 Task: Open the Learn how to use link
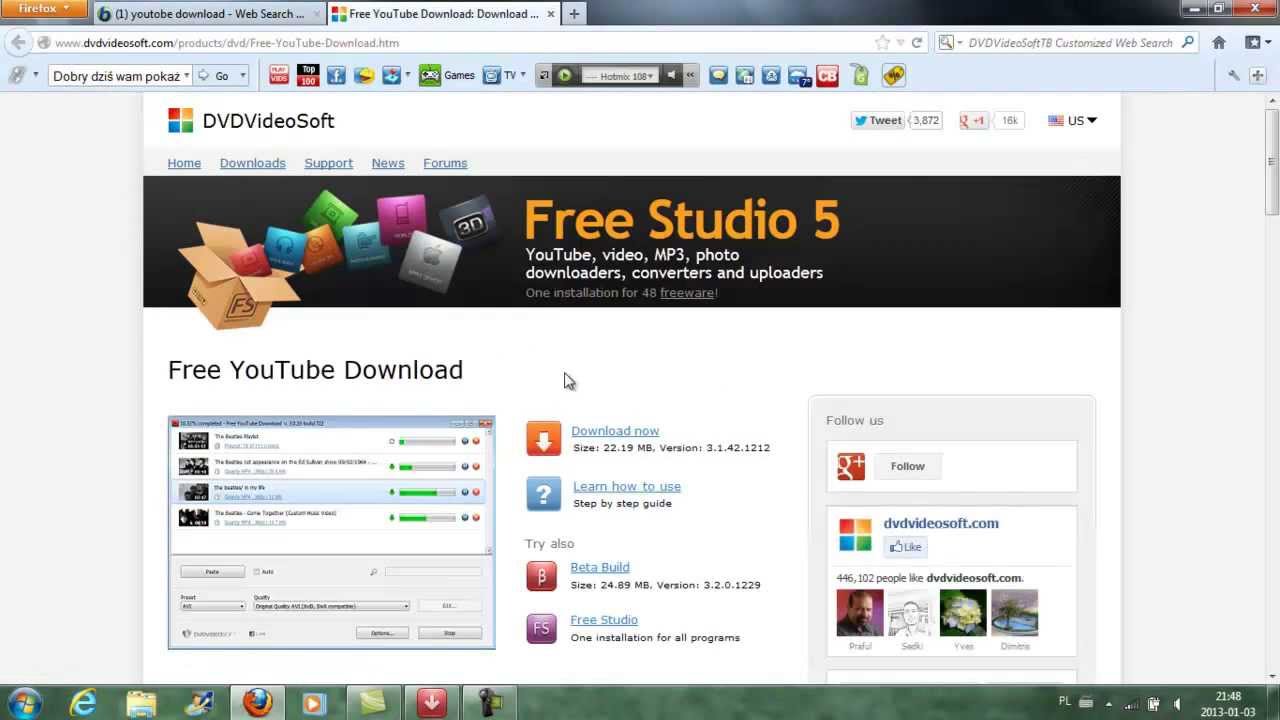pyautogui.click(x=626, y=486)
